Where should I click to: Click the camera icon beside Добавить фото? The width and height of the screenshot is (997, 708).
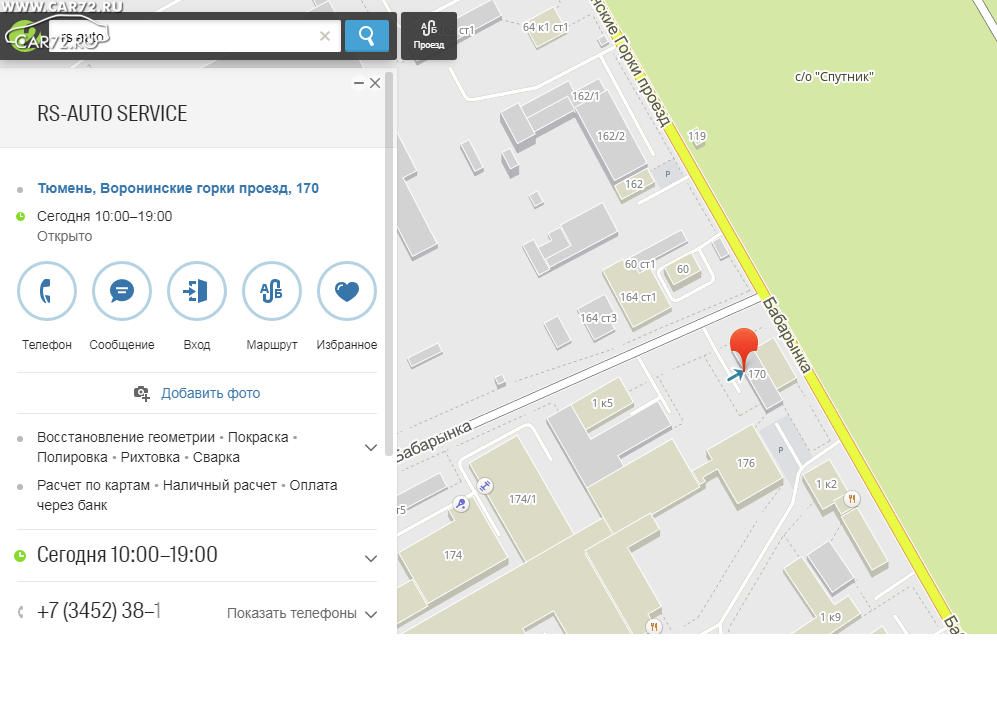142,393
